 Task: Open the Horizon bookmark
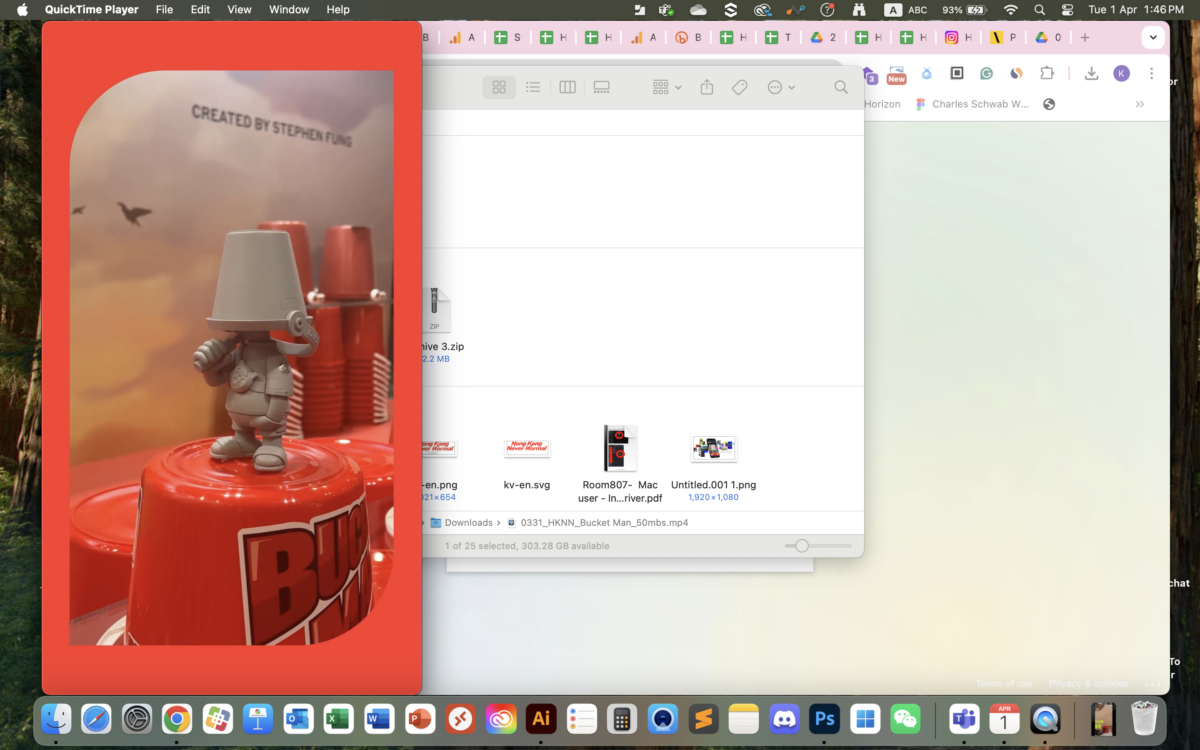[882, 104]
